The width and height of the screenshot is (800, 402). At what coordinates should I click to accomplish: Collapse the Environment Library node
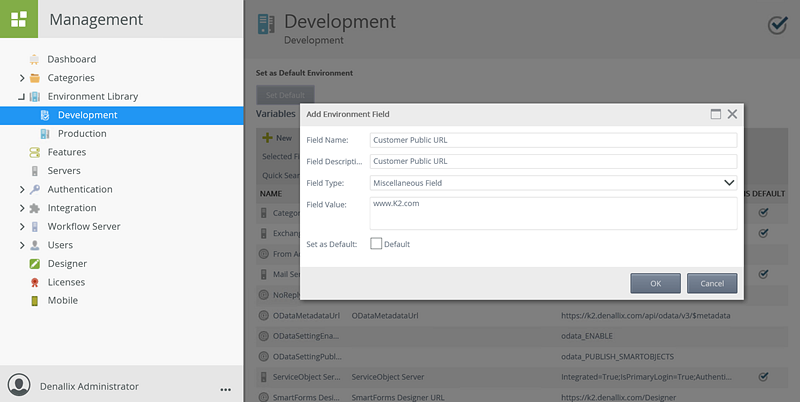(x=22, y=97)
